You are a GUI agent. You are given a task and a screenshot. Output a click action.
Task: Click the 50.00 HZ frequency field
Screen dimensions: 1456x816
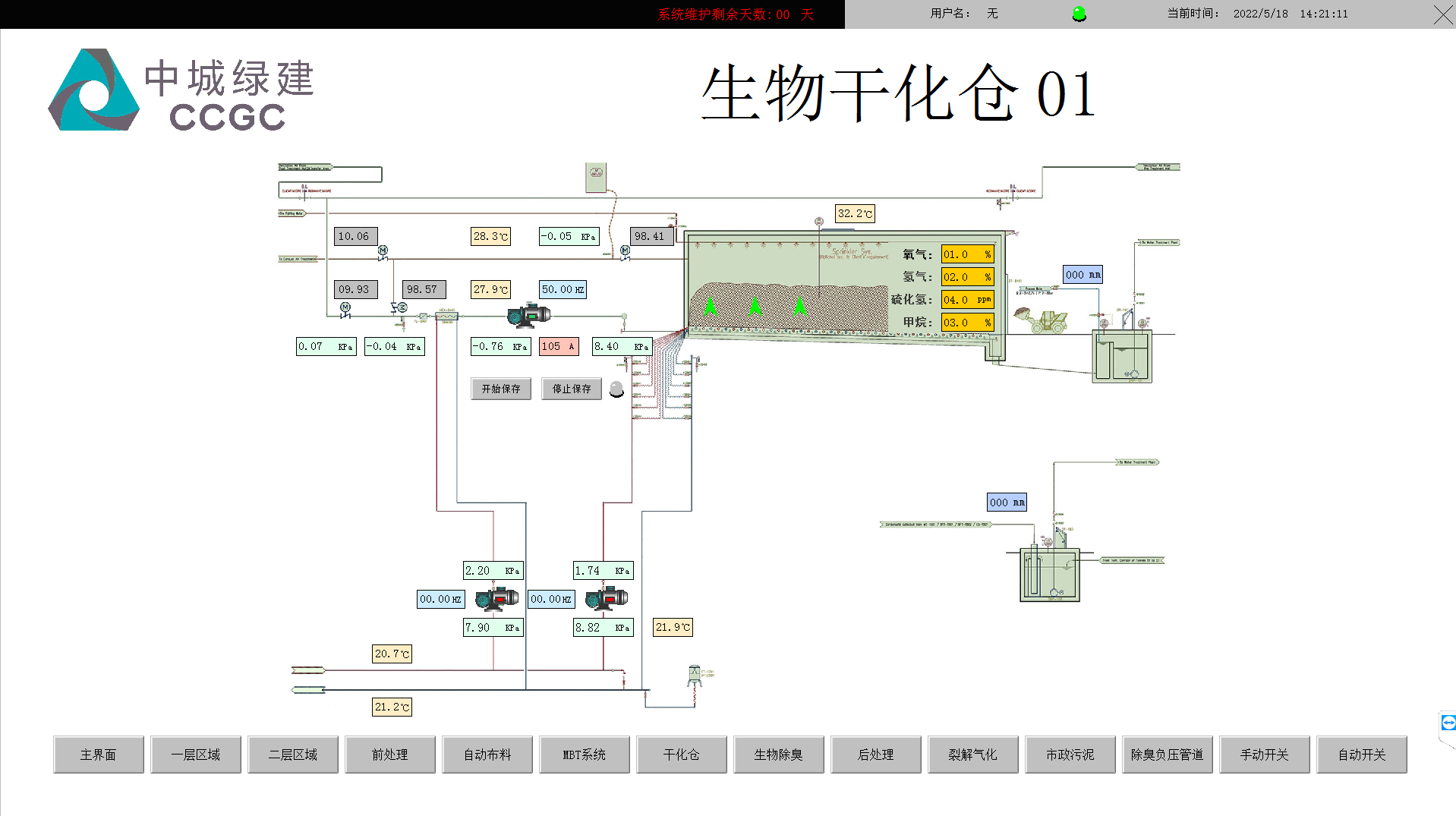[563, 289]
